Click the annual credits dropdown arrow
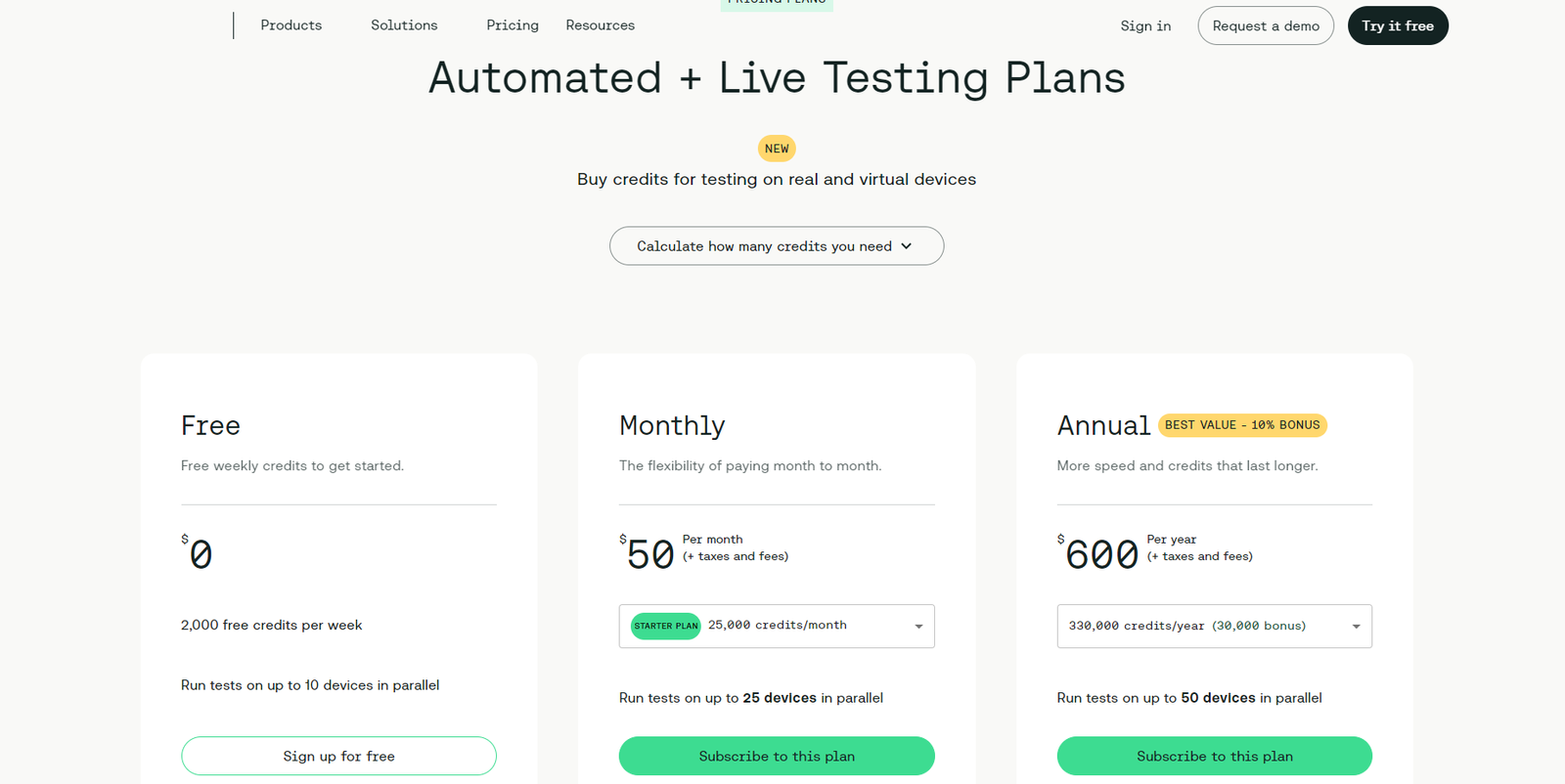Screen dimensions: 1565x784 pyautogui.click(x=1356, y=627)
